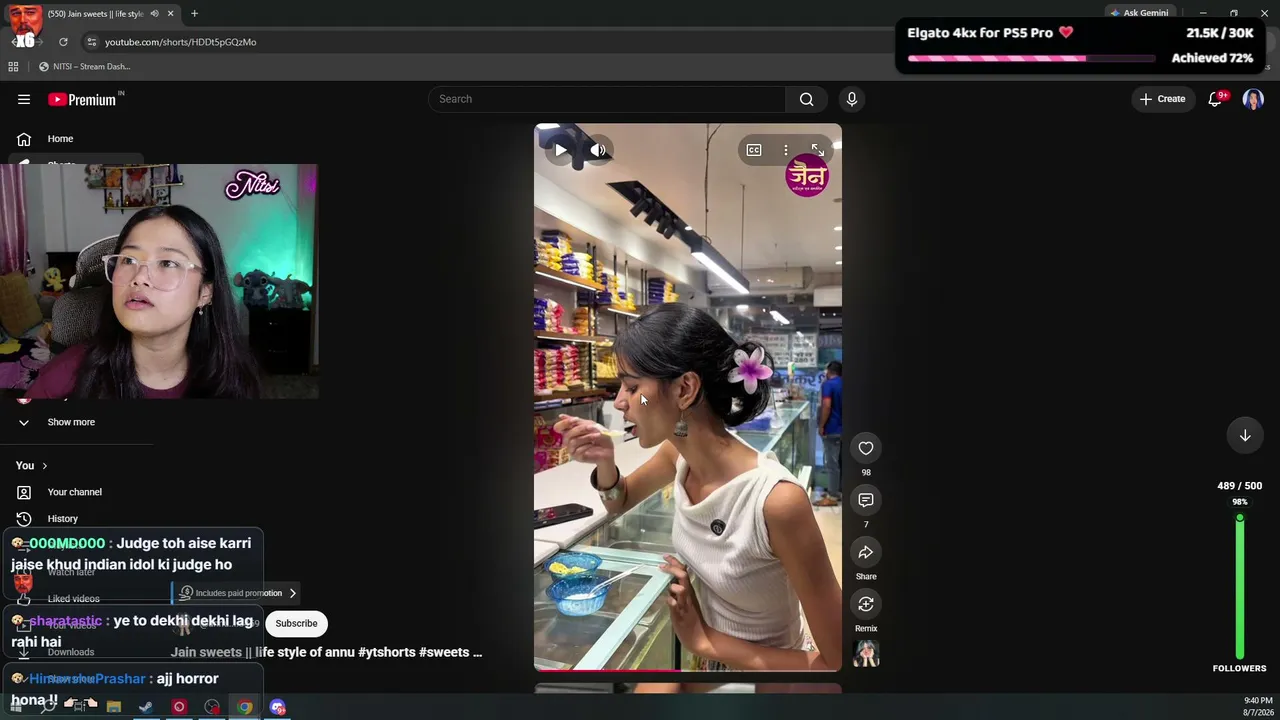1280x720 pixels.
Task: Open Home in the sidebar
Action: pos(76,139)
